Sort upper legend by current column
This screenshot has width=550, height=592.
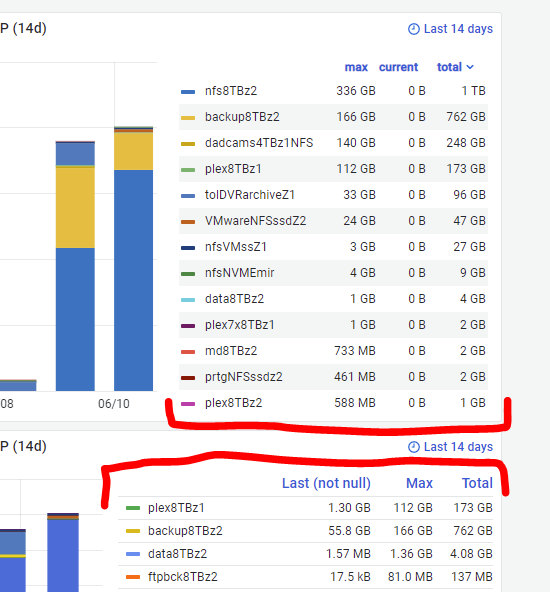[x=398, y=67]
